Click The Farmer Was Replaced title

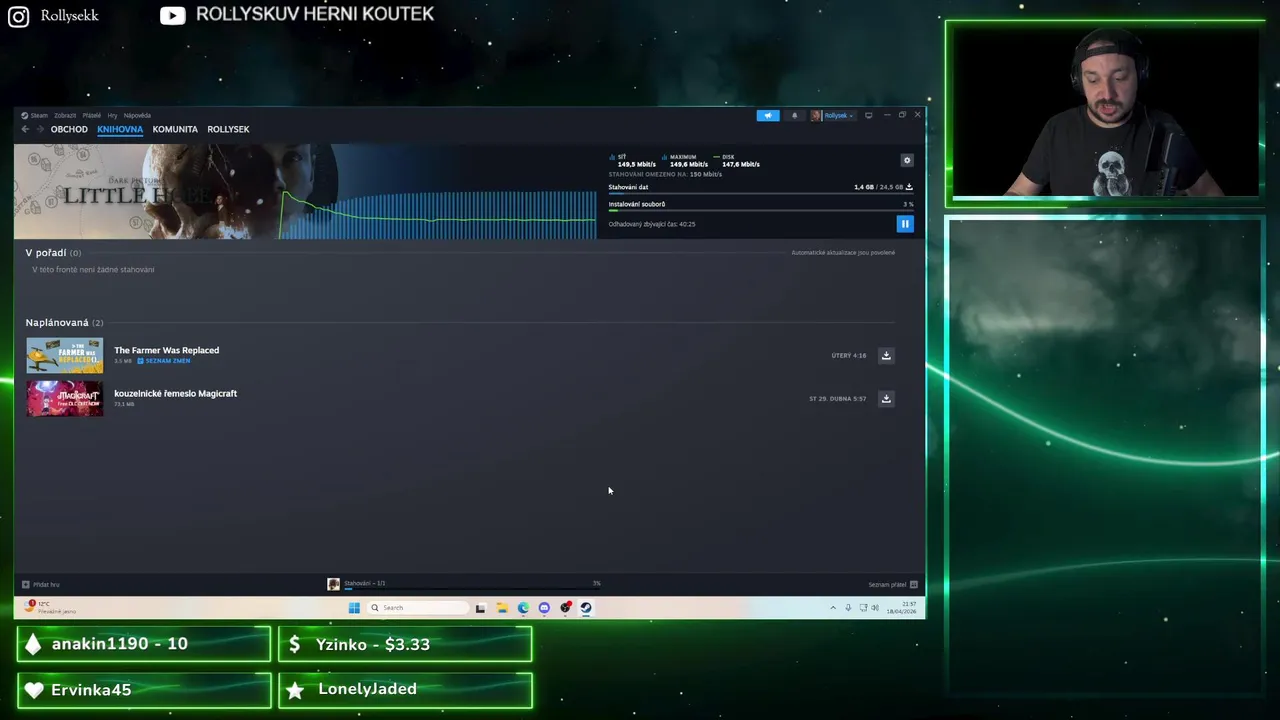166,350
